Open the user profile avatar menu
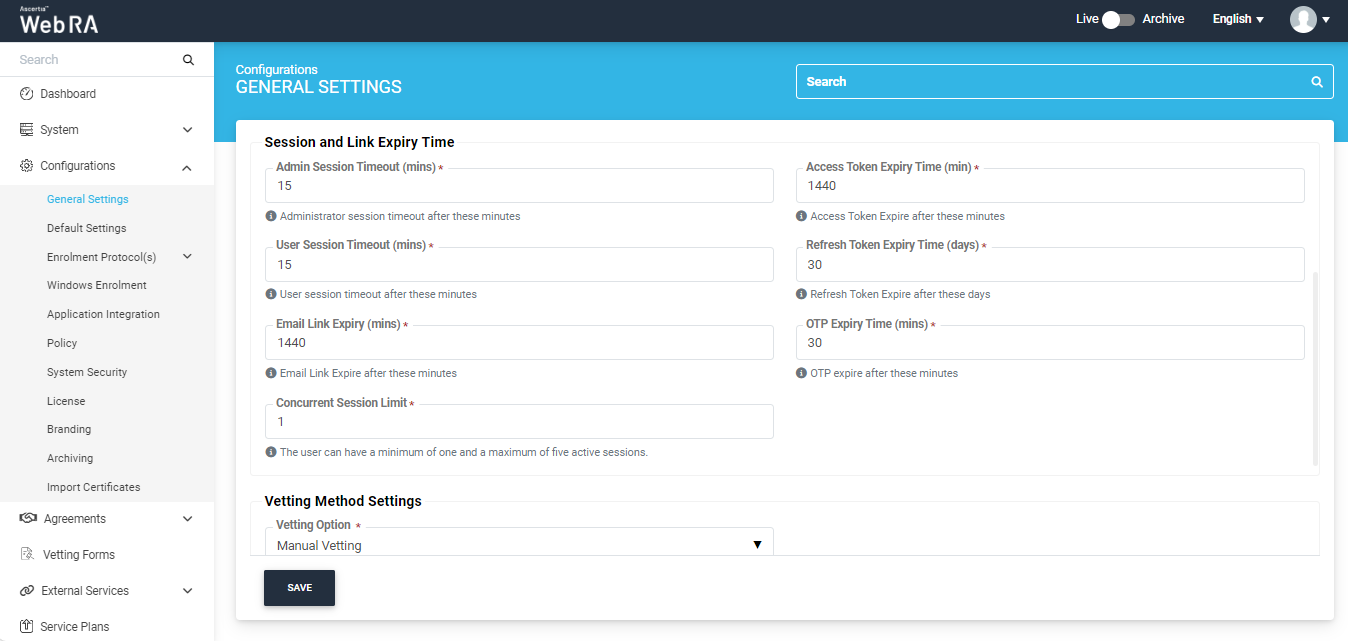Screen dimensions: 1348x641 point(1309,19)
